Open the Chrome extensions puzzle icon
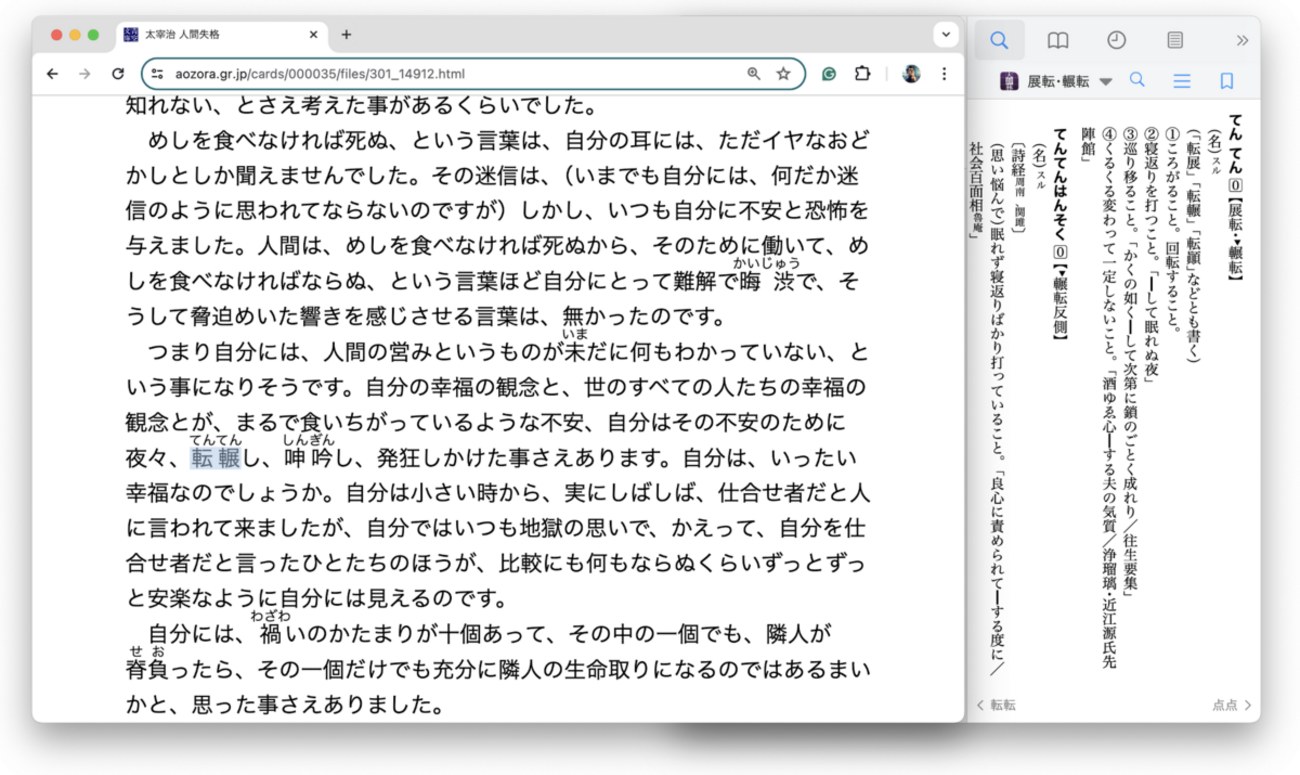 (x=862, y=74)
